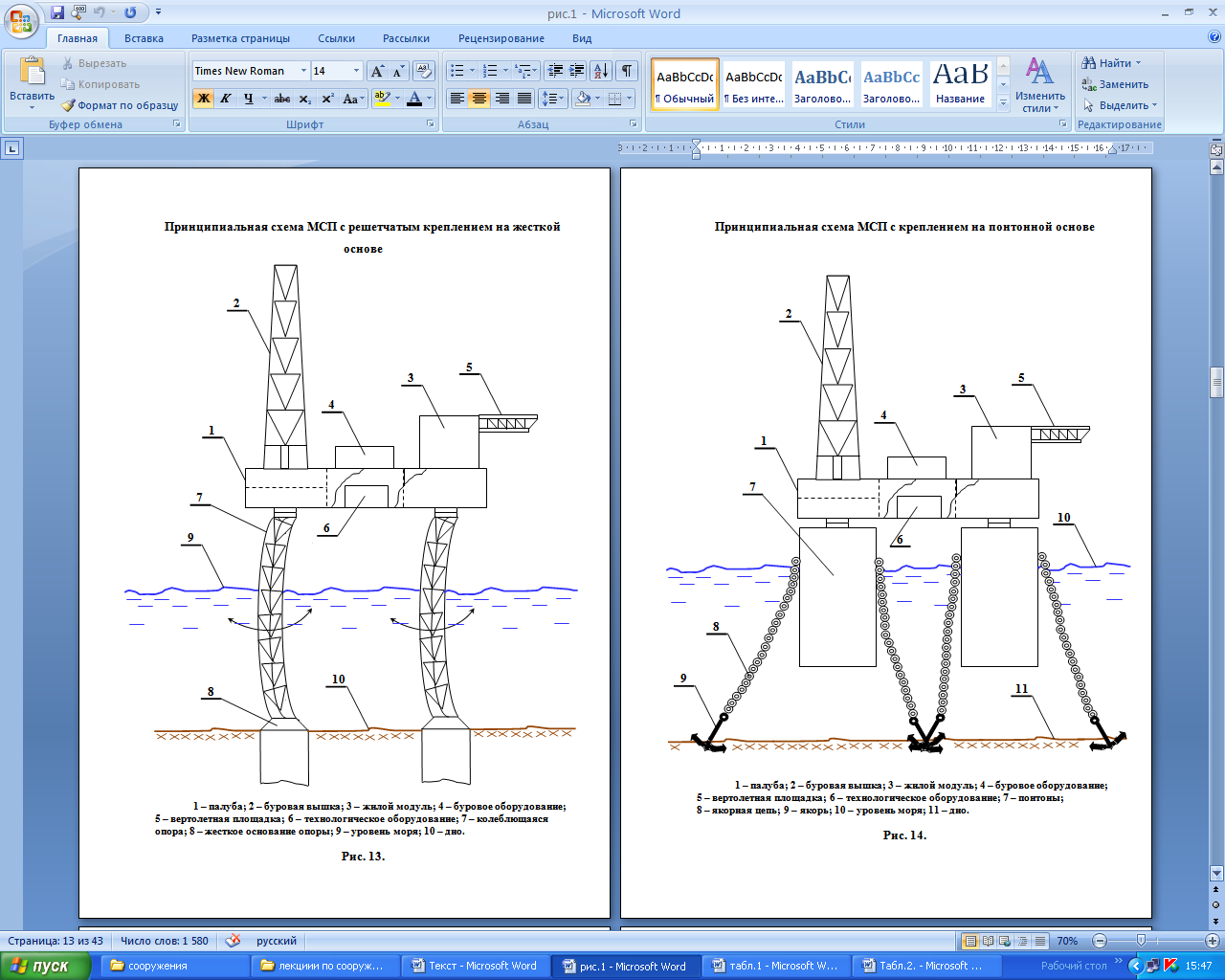Open the line spacing dropdown
Image resolution: width=1225 pixels, height=980 pixels.
pos(552,99)
